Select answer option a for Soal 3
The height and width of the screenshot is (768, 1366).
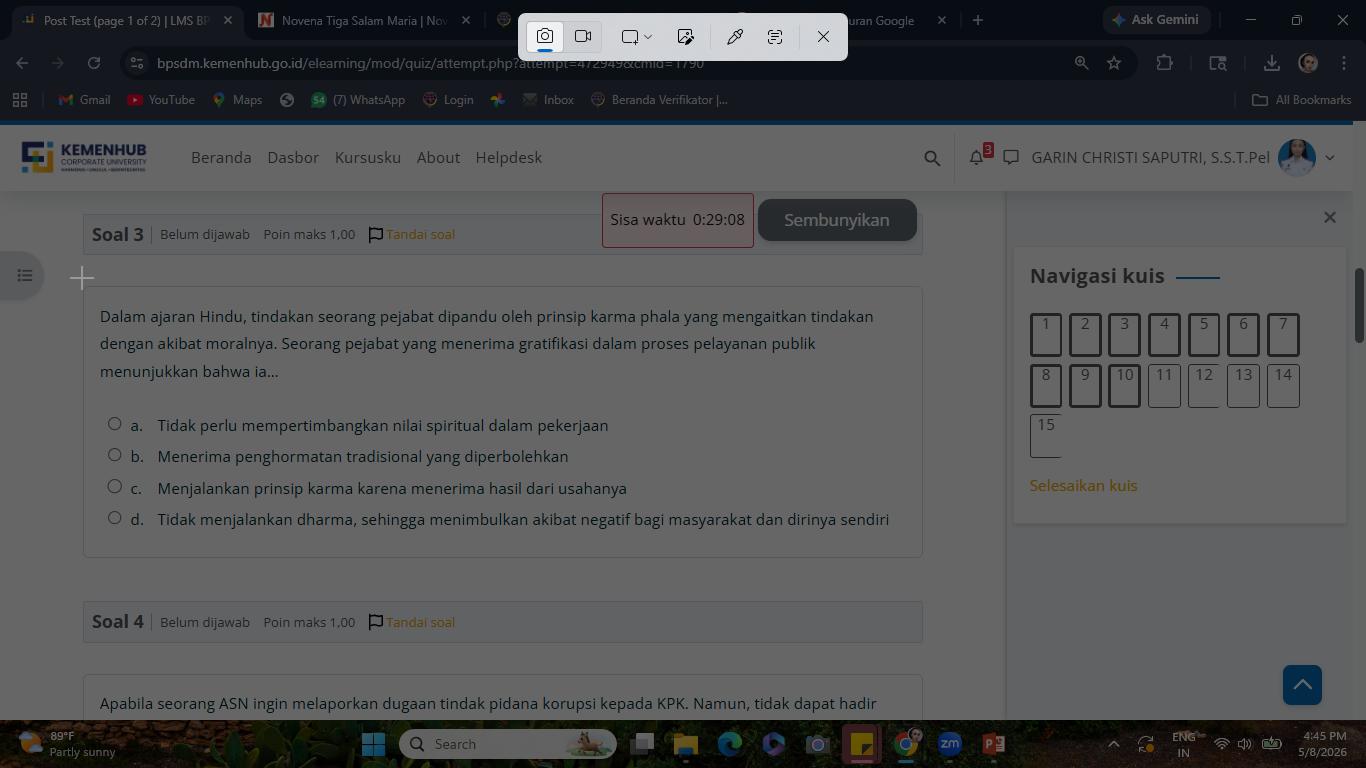115,424
